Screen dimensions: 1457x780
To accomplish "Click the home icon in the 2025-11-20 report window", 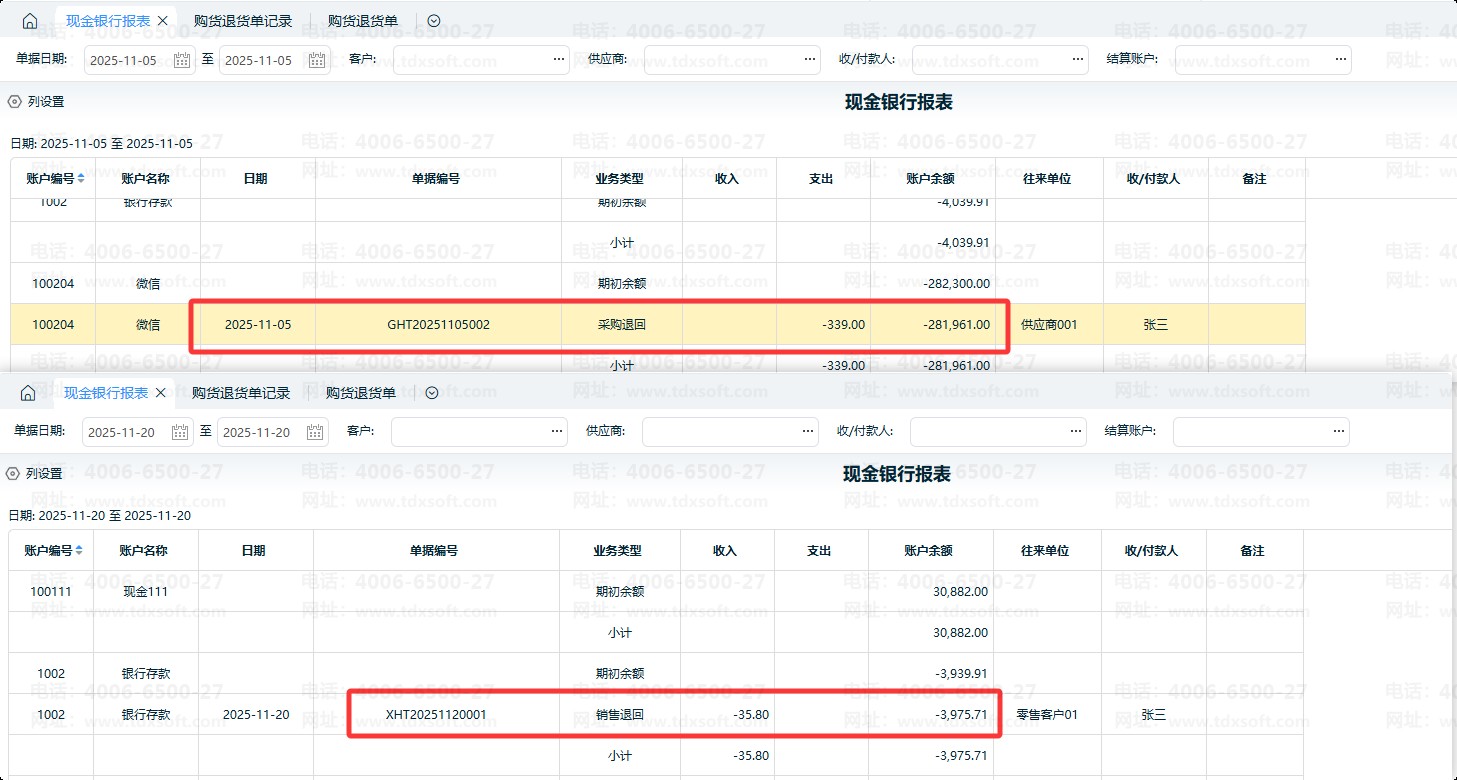I will tap(28, 393).
